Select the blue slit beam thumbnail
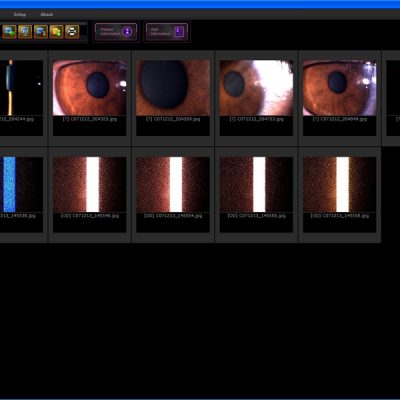The height and width of the screenshot is (400, 400). coord(21,184)
